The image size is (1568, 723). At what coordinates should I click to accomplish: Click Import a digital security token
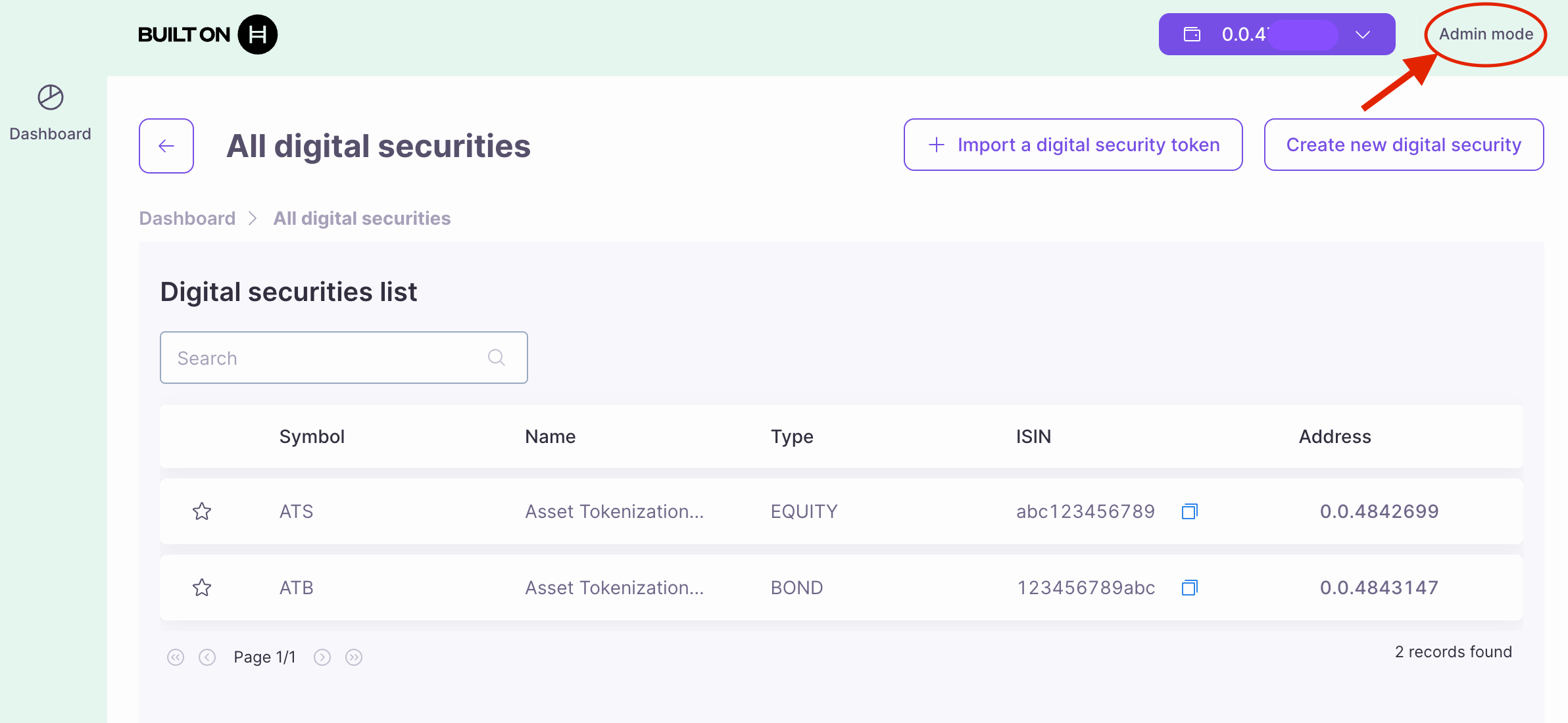[x=1073, y=145]
